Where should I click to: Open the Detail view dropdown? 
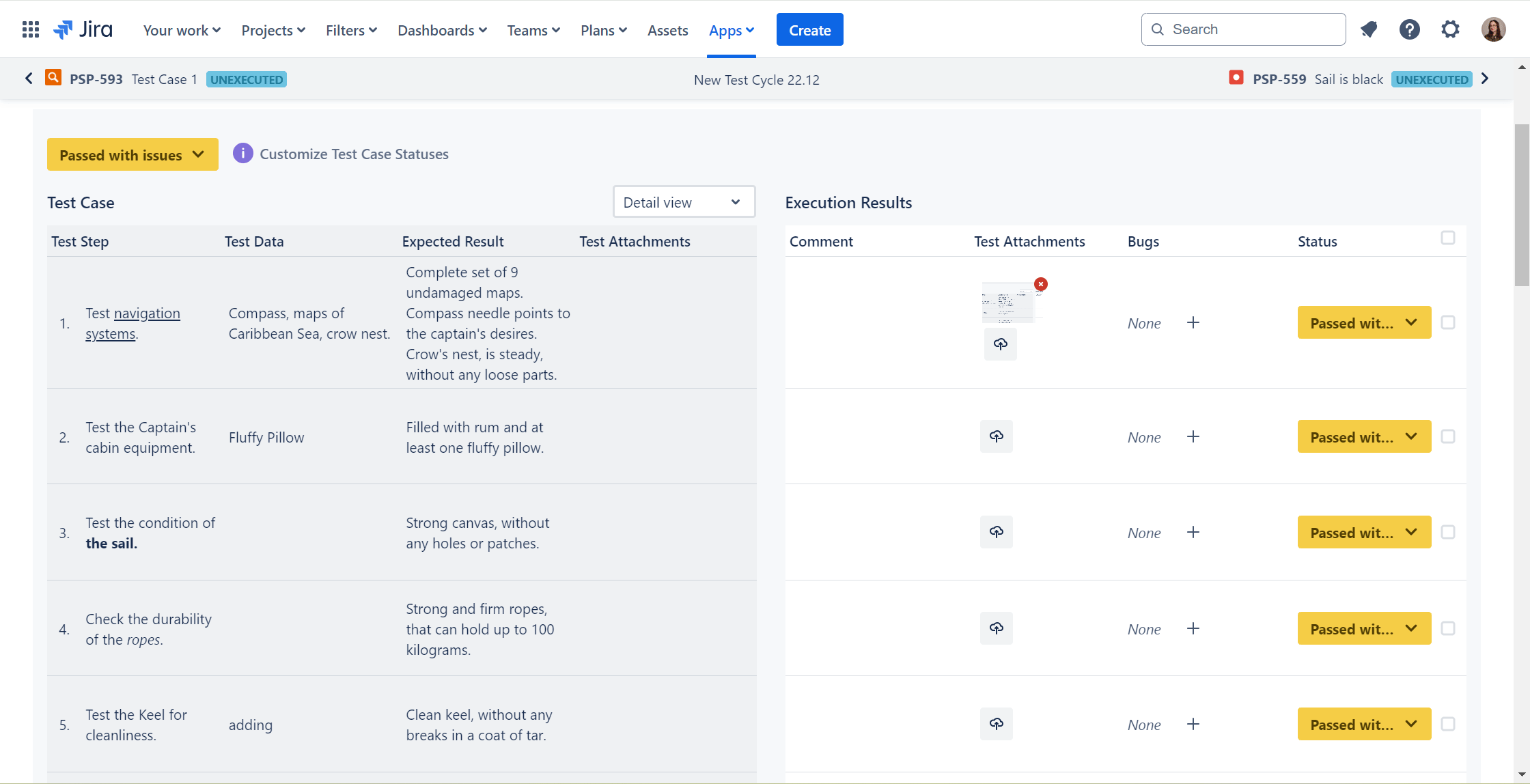tap(684, 202)
